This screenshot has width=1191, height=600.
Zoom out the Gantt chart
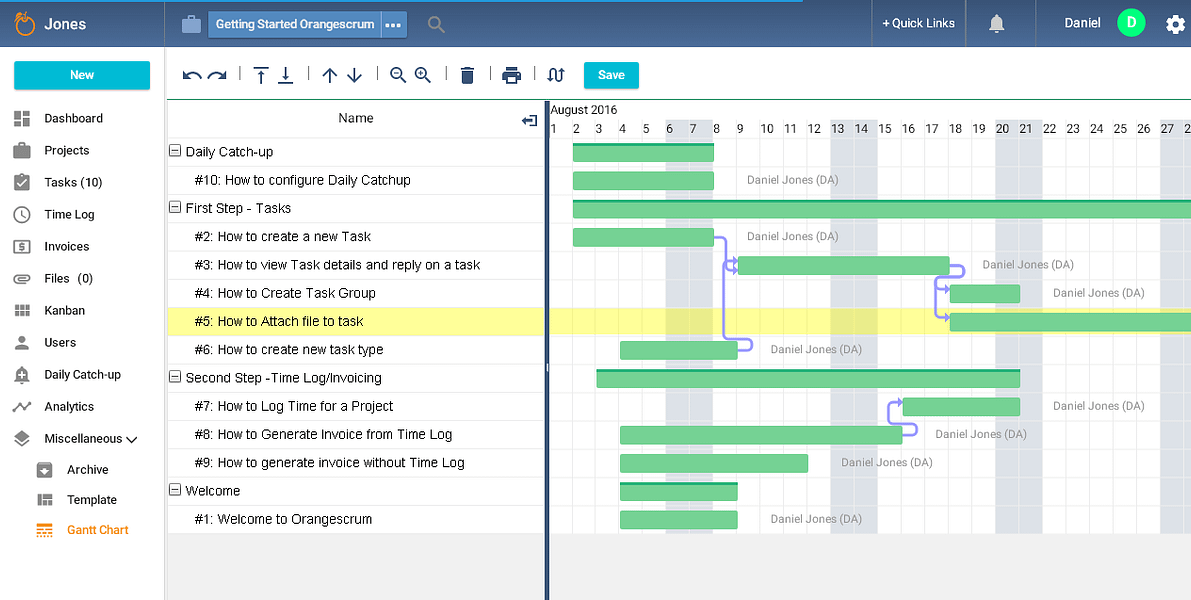pyautogui.click(x=398, y=74)
